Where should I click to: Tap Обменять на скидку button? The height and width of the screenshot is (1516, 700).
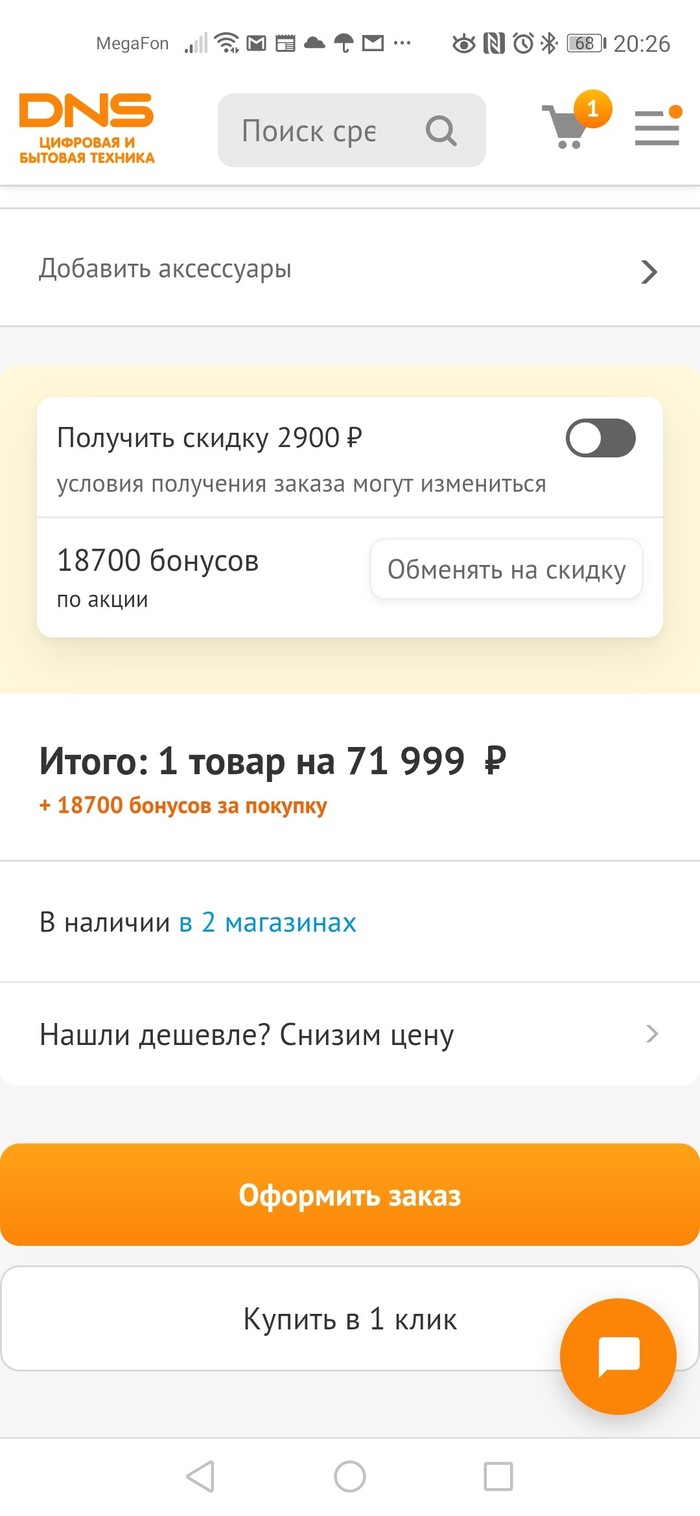pyautogui.click(x=506, y=570)
